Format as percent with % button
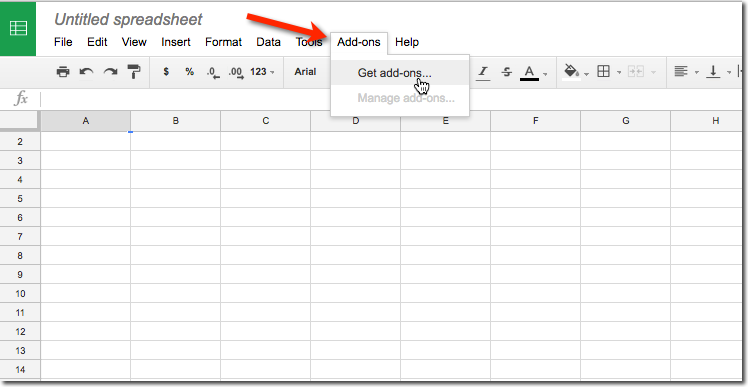The width and height of the screenshot is (748, 387). click(x=190, y=72)
